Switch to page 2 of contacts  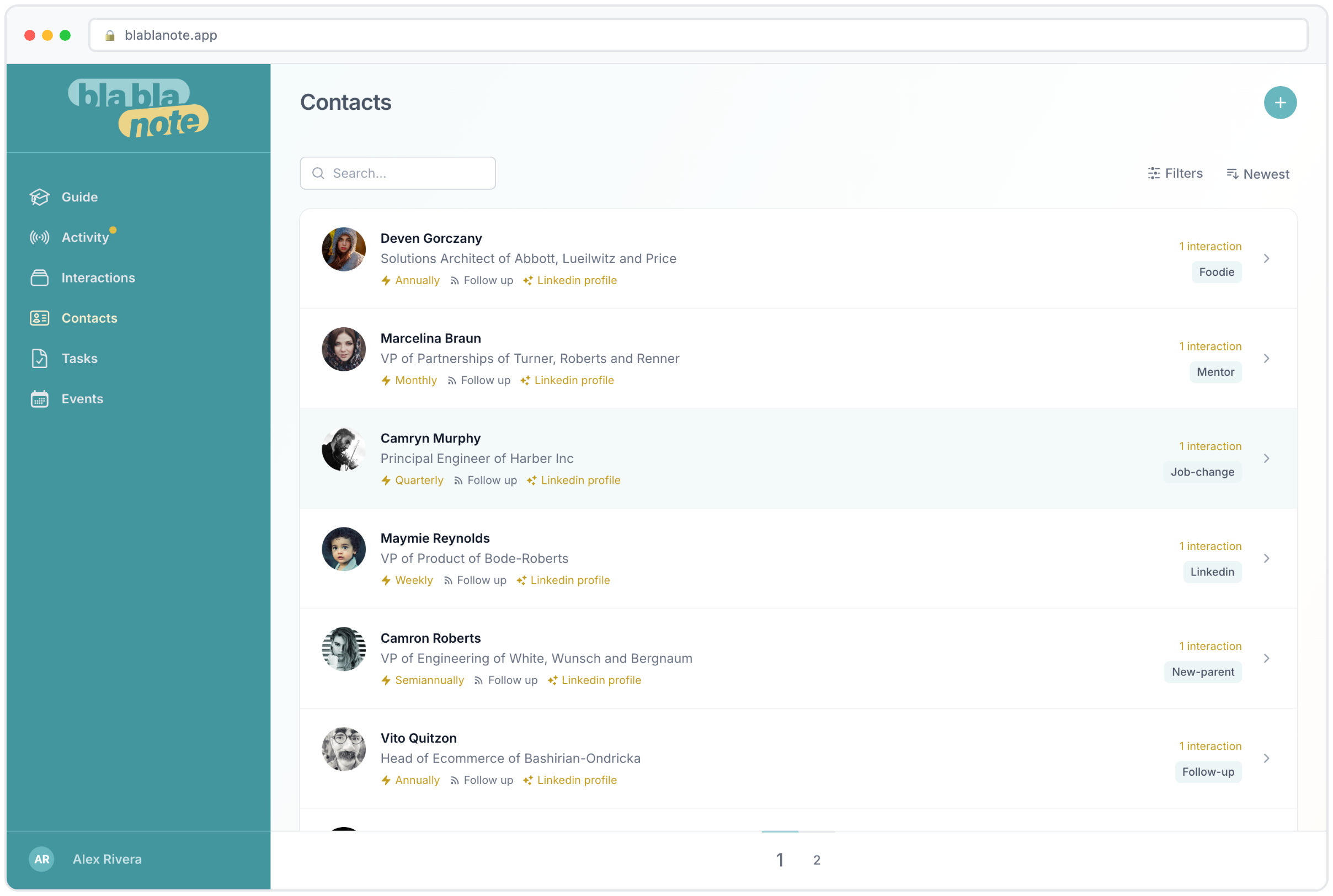click(817, 860)
